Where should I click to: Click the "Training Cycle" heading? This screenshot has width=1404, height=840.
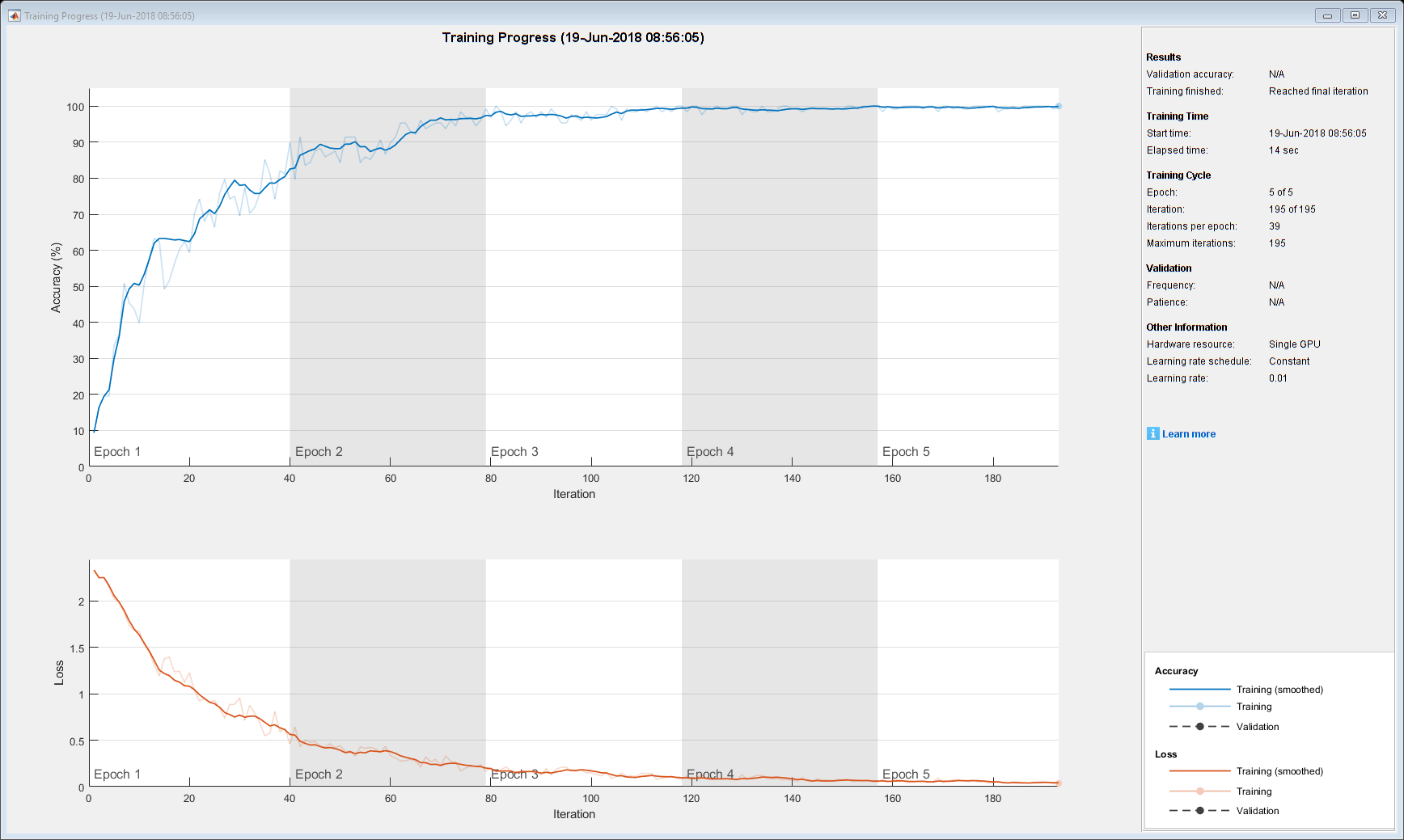point(1178,175)
